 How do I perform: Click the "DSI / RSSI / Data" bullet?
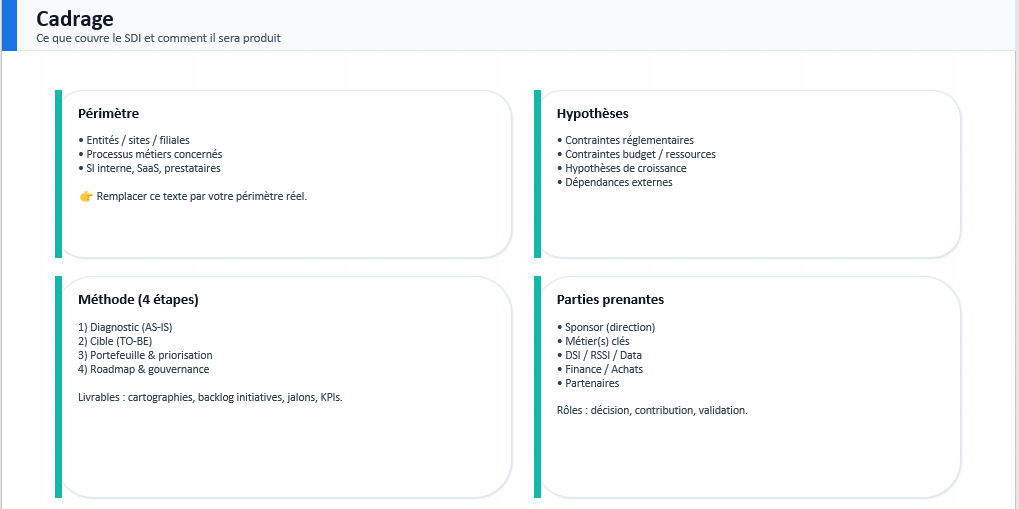[x=603, y=355]
